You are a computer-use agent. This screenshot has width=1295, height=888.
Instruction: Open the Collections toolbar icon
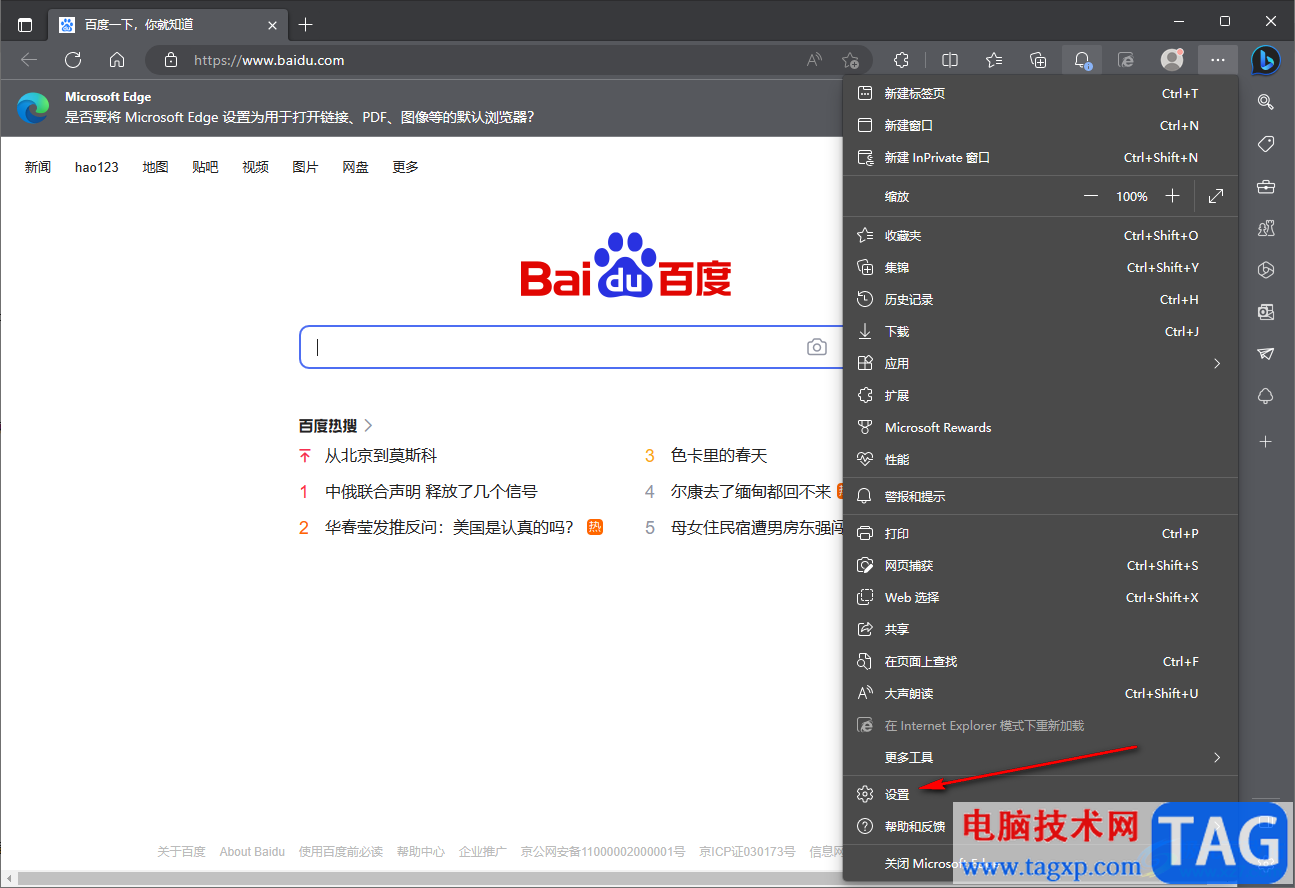pos(1038,60)
